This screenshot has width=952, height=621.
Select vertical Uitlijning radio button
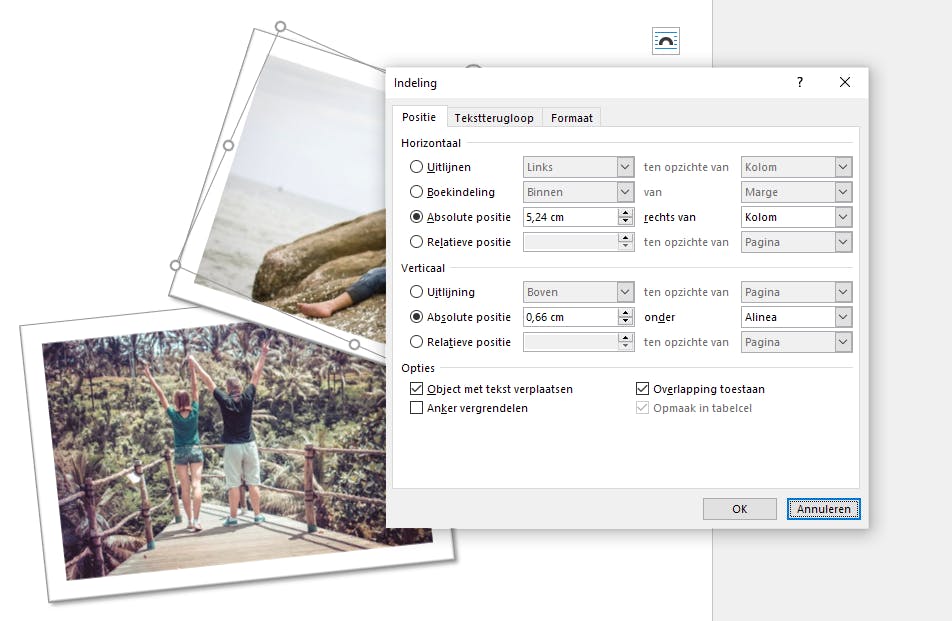pos(416,292)
